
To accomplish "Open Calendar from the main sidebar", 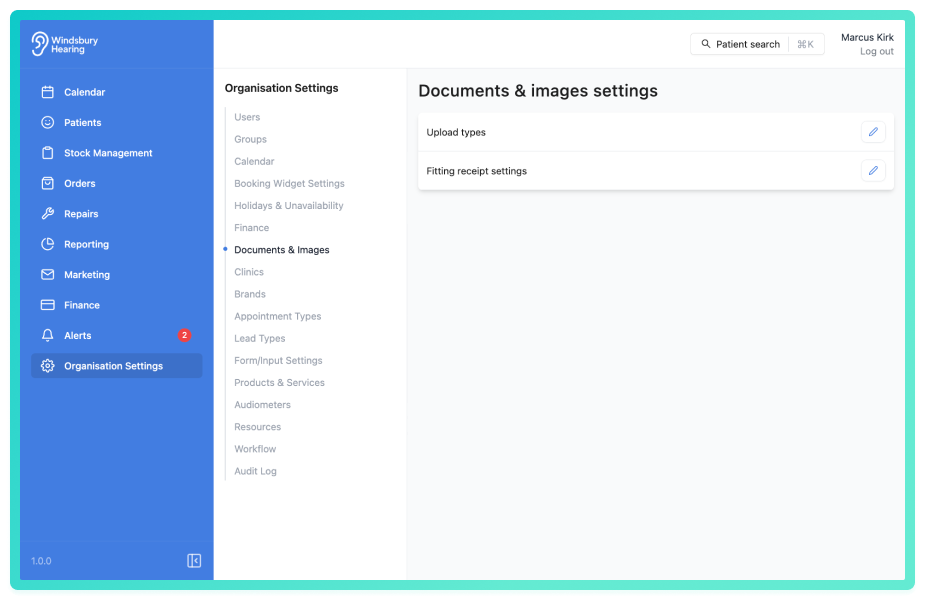I will tap(84, 92).
